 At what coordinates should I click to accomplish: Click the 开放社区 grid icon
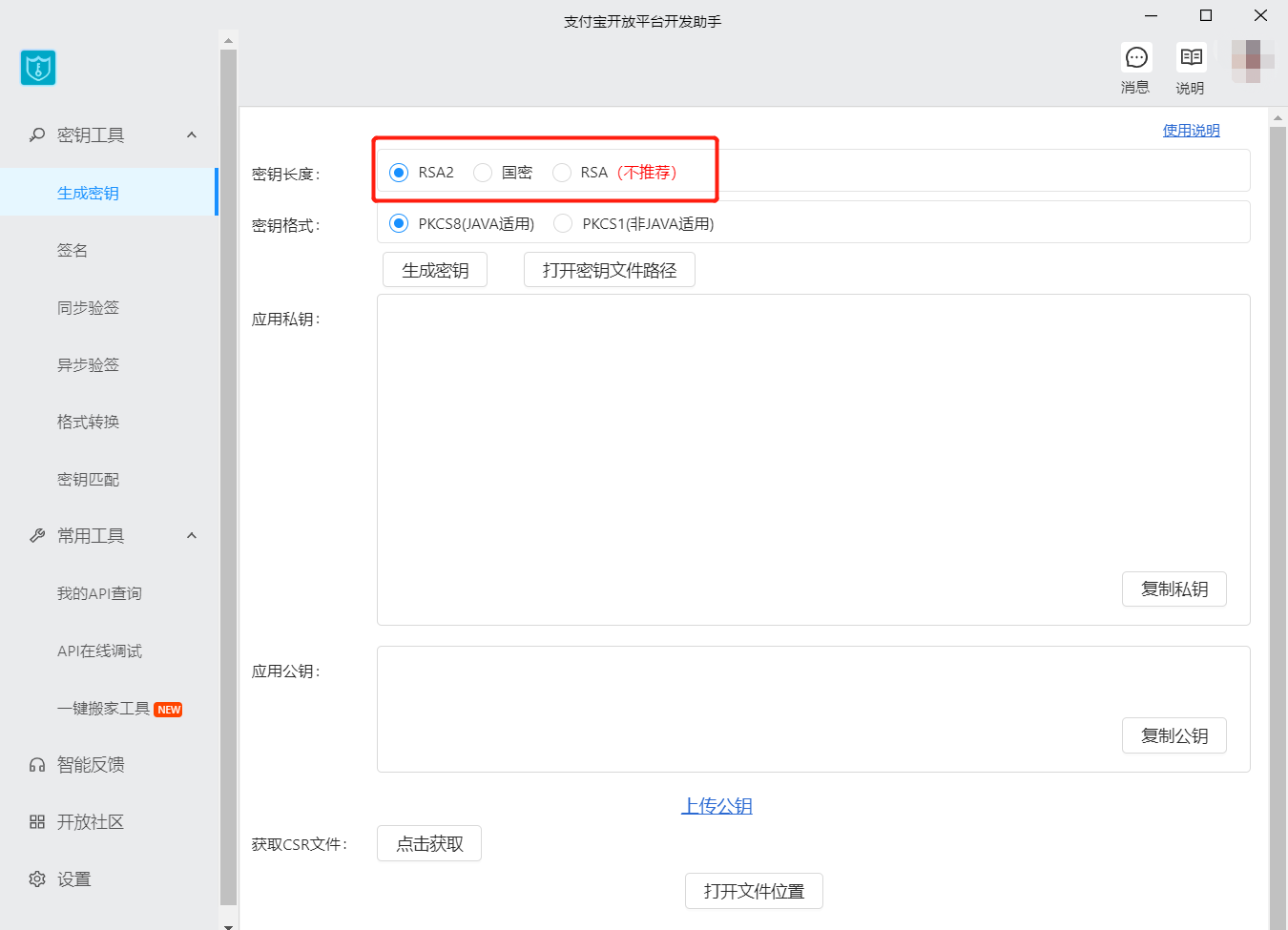[37, 821]
